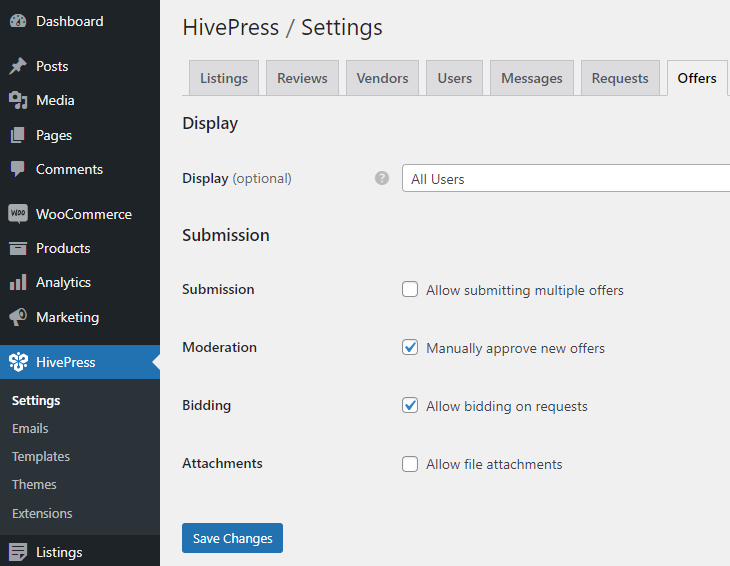This screenshot has height=566, width=730.
Task: Click the Products archive box icon
Action: [x=18, y=249]
